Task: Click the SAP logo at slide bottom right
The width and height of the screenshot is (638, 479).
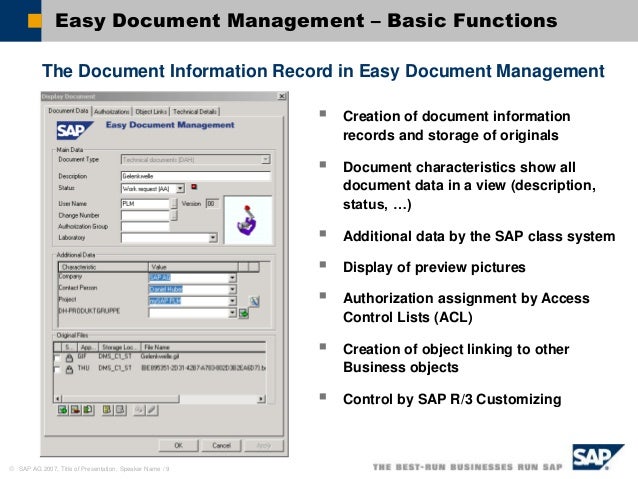Action: pyautogui.click(x=598, y=457)
